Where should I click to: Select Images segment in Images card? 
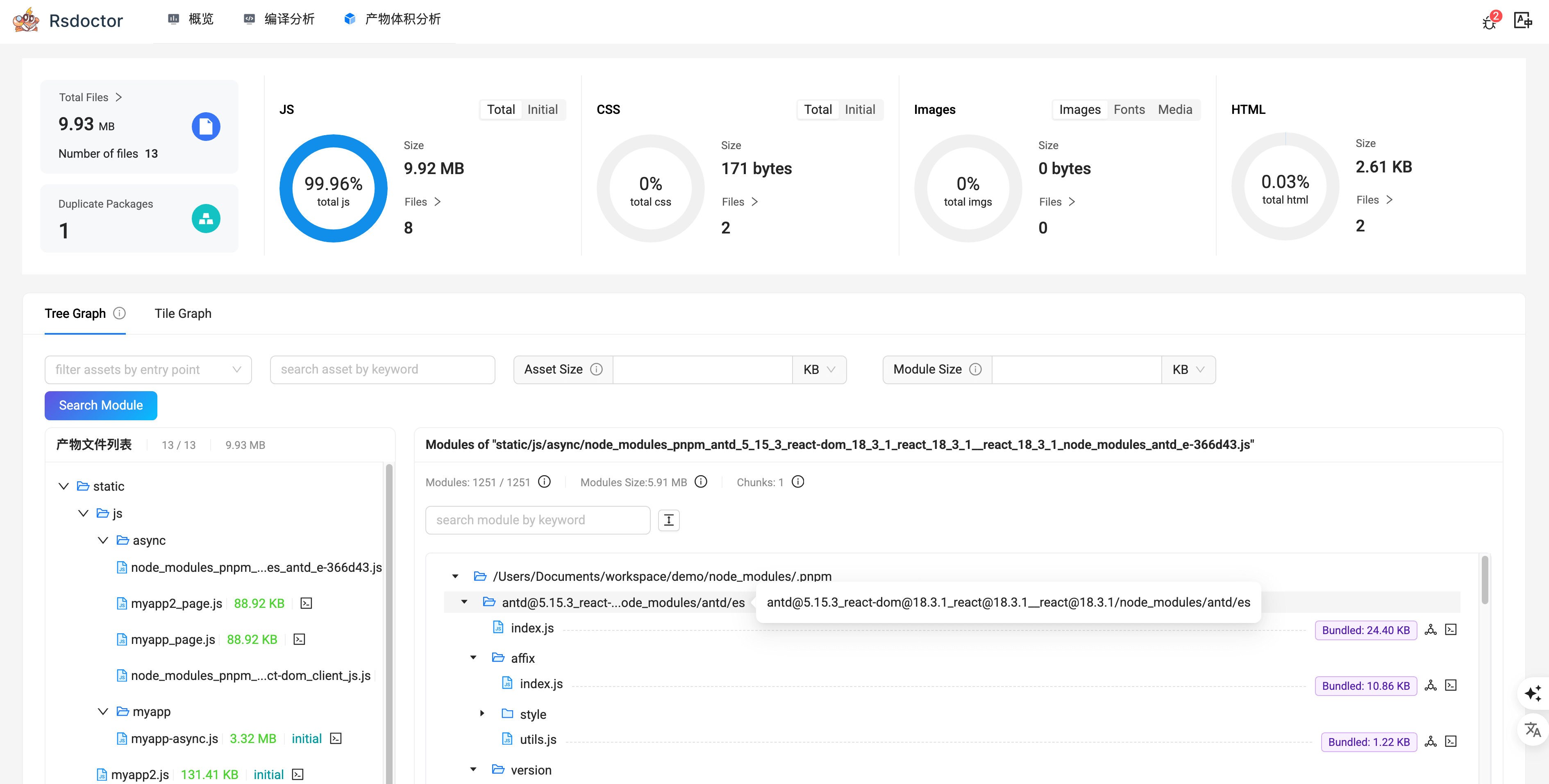tap(1079, 109)
